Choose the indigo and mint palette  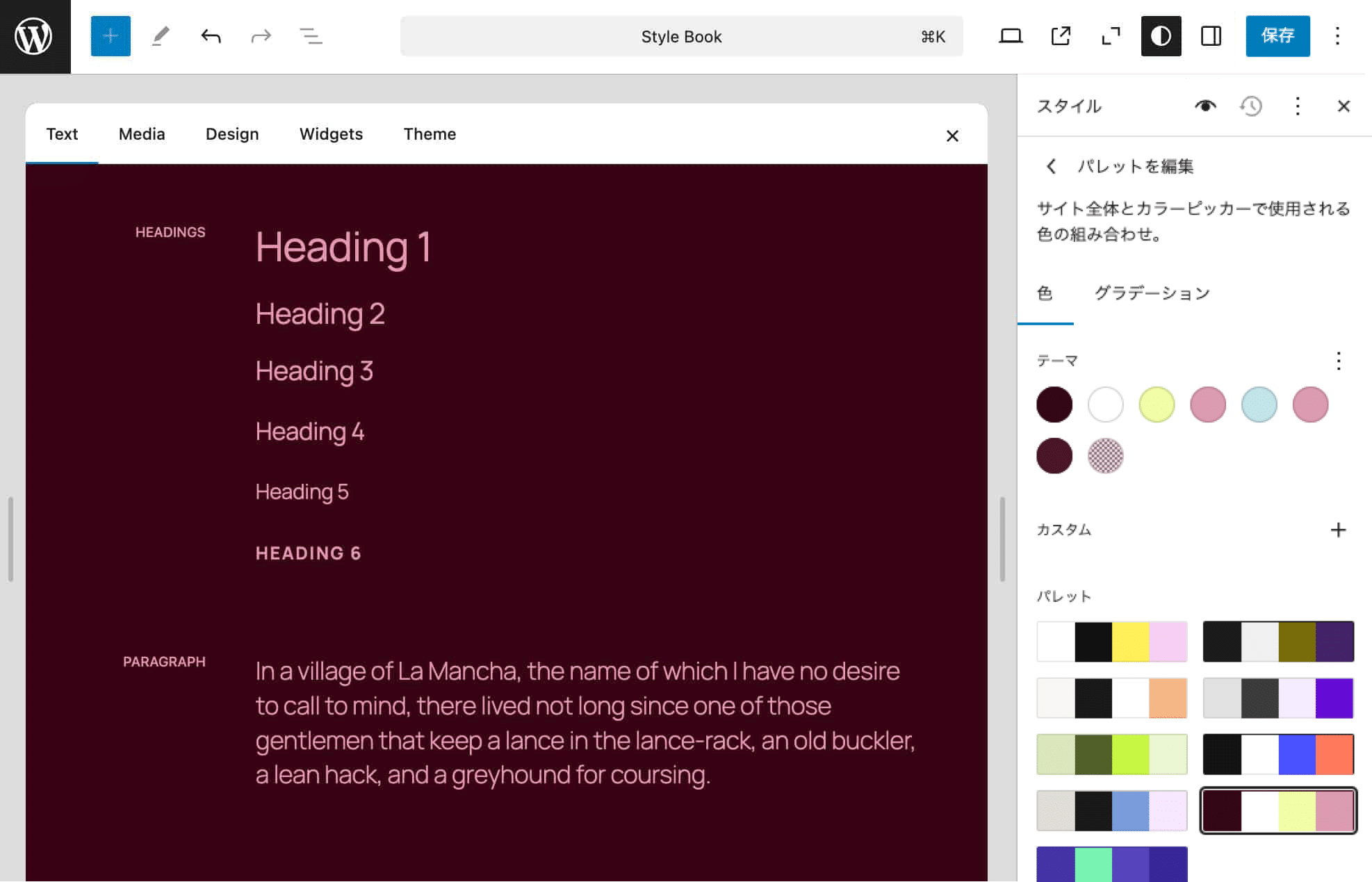(x=1112, y=865)
